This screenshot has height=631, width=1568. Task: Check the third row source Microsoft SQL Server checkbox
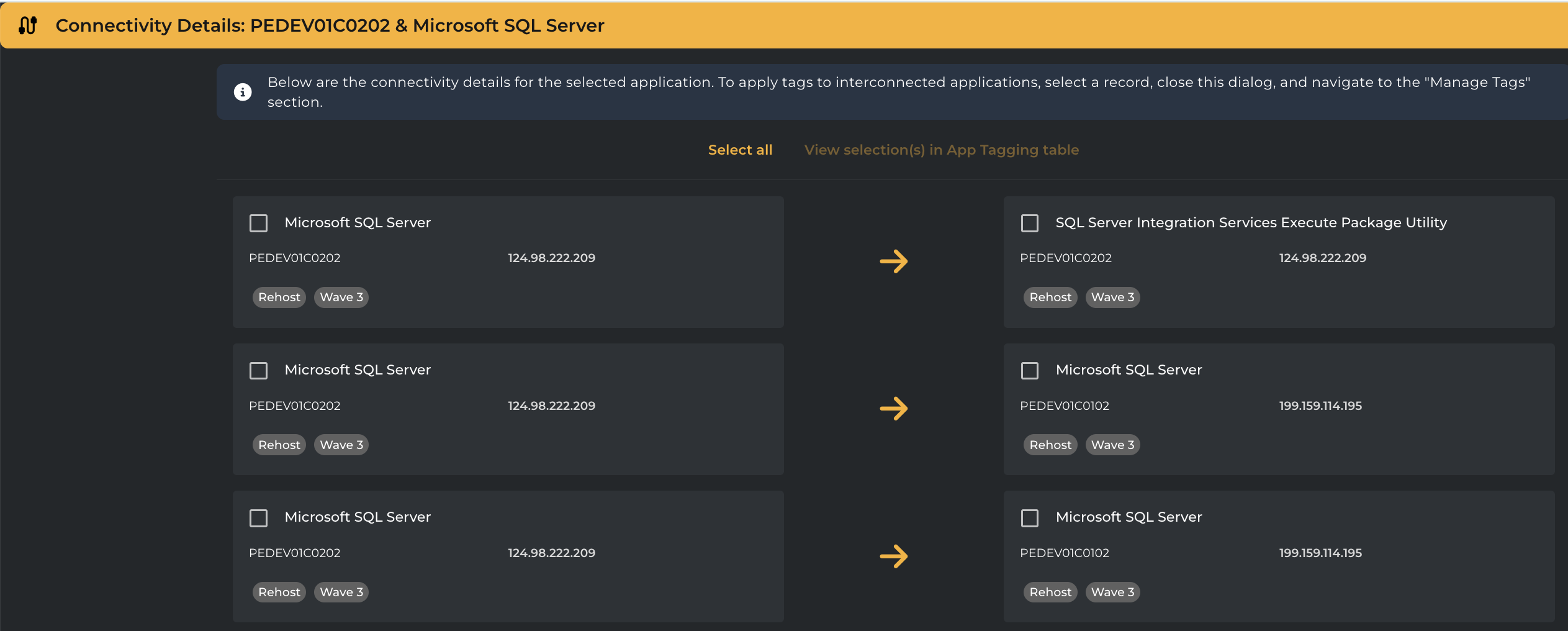pos(258,518)
